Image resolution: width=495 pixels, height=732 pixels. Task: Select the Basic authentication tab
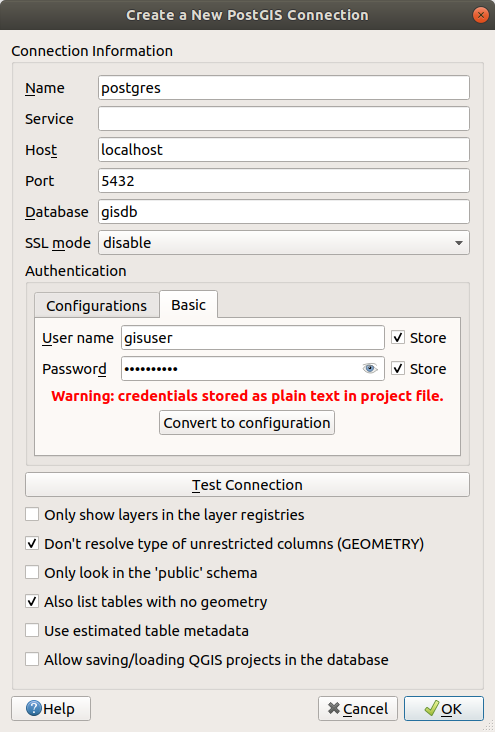pos(189,305)
